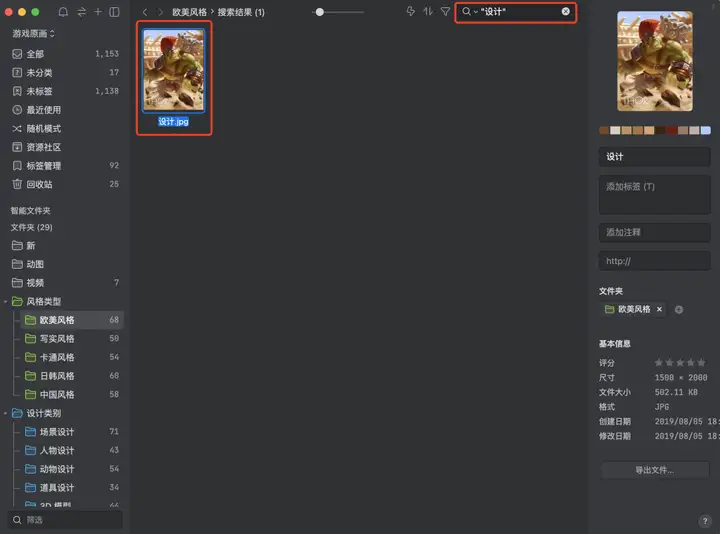
Task: Select the 设计.jpg thumbnail in results
Action: [174, 70]
